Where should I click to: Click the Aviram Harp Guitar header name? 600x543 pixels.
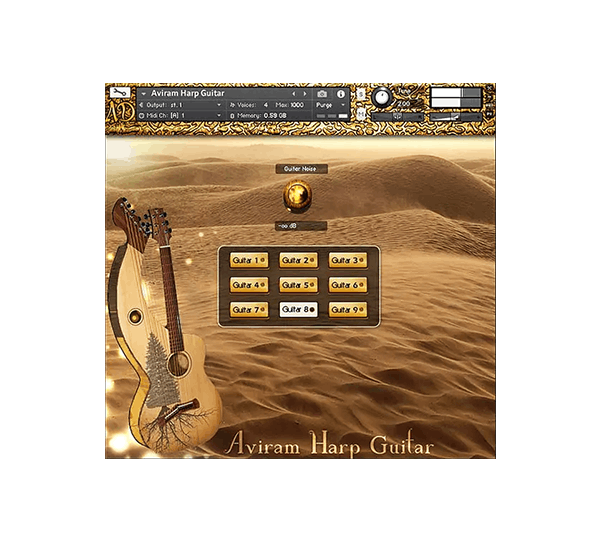188,93
